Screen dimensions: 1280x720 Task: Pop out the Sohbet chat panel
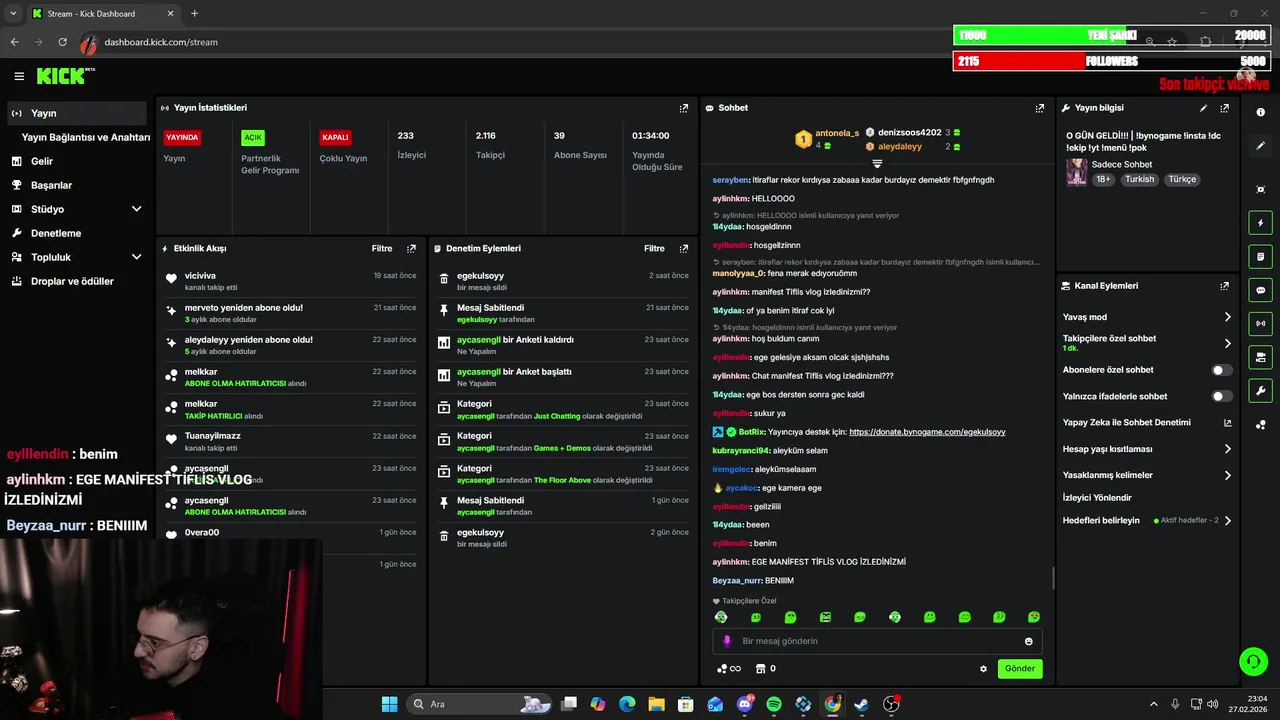1040,108
